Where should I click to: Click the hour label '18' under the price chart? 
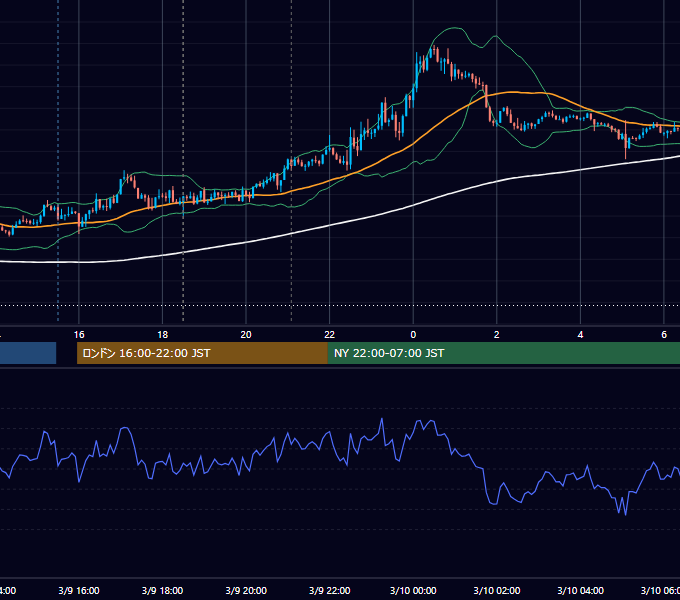(162, 335)
